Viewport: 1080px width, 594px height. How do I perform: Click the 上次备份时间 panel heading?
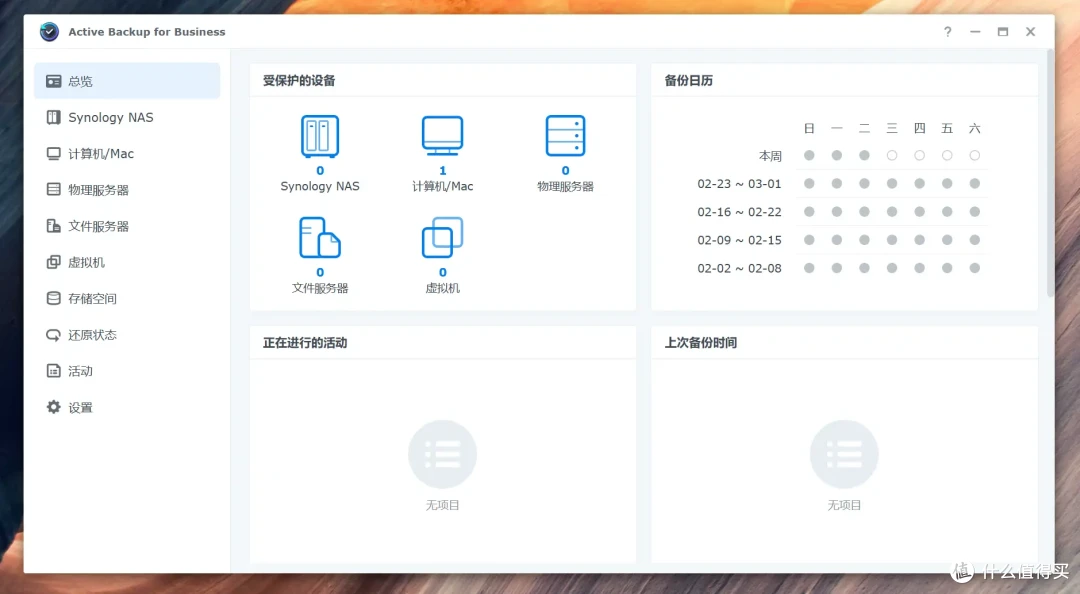(700, 342)
